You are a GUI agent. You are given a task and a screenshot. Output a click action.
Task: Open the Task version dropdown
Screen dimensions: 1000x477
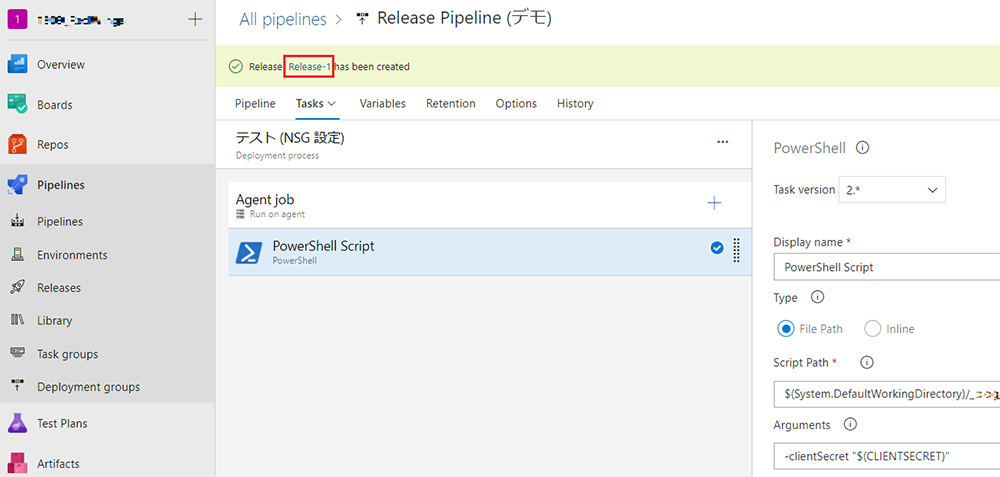892,190
